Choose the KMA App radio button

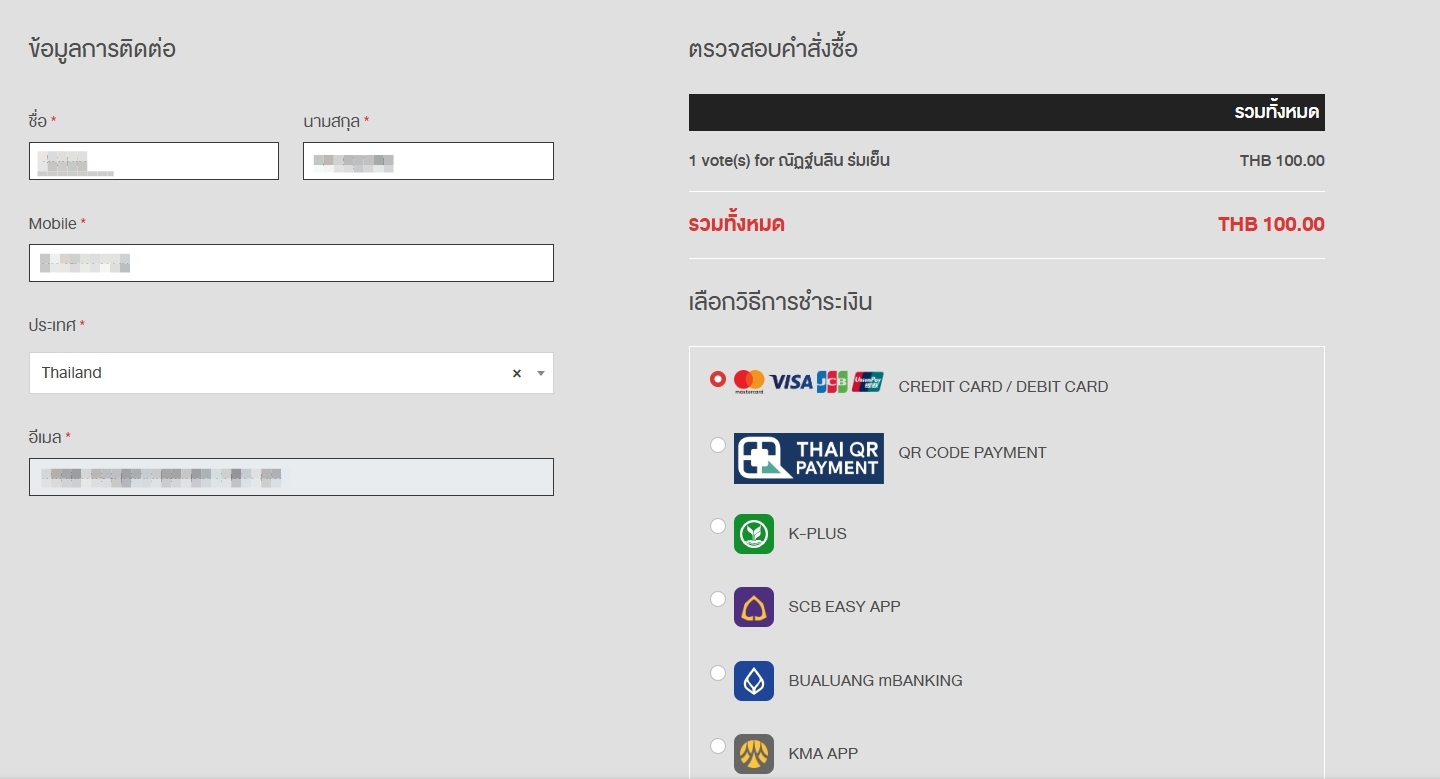[717, 746]
